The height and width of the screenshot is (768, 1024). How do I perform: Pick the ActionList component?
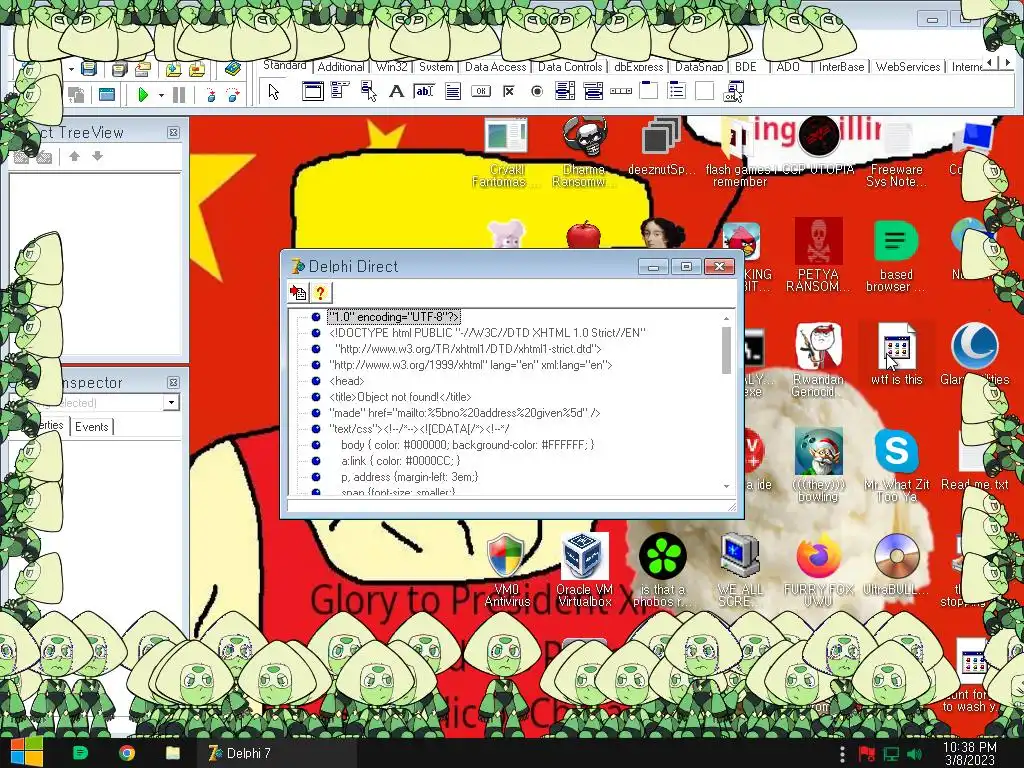click(733, 91)
